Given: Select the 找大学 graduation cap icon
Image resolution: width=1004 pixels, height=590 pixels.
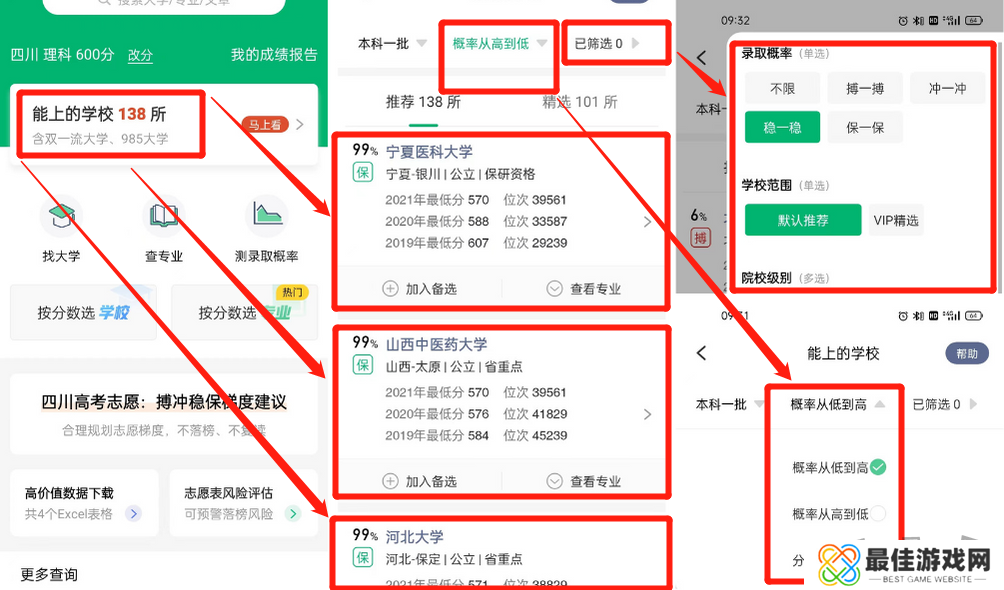Looking at the screenshot, I should (x=61, y=215).
